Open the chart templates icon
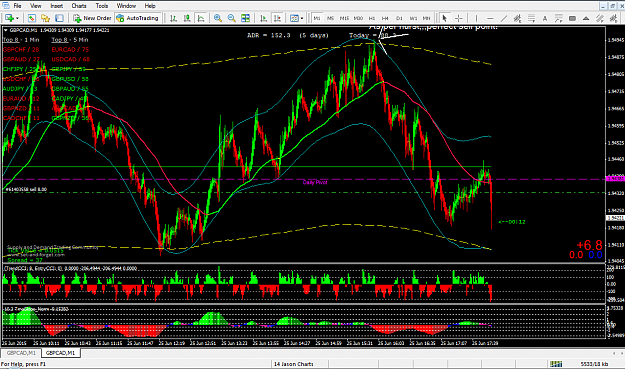Viewport: 625px width, 369px height. coord(294,18)
